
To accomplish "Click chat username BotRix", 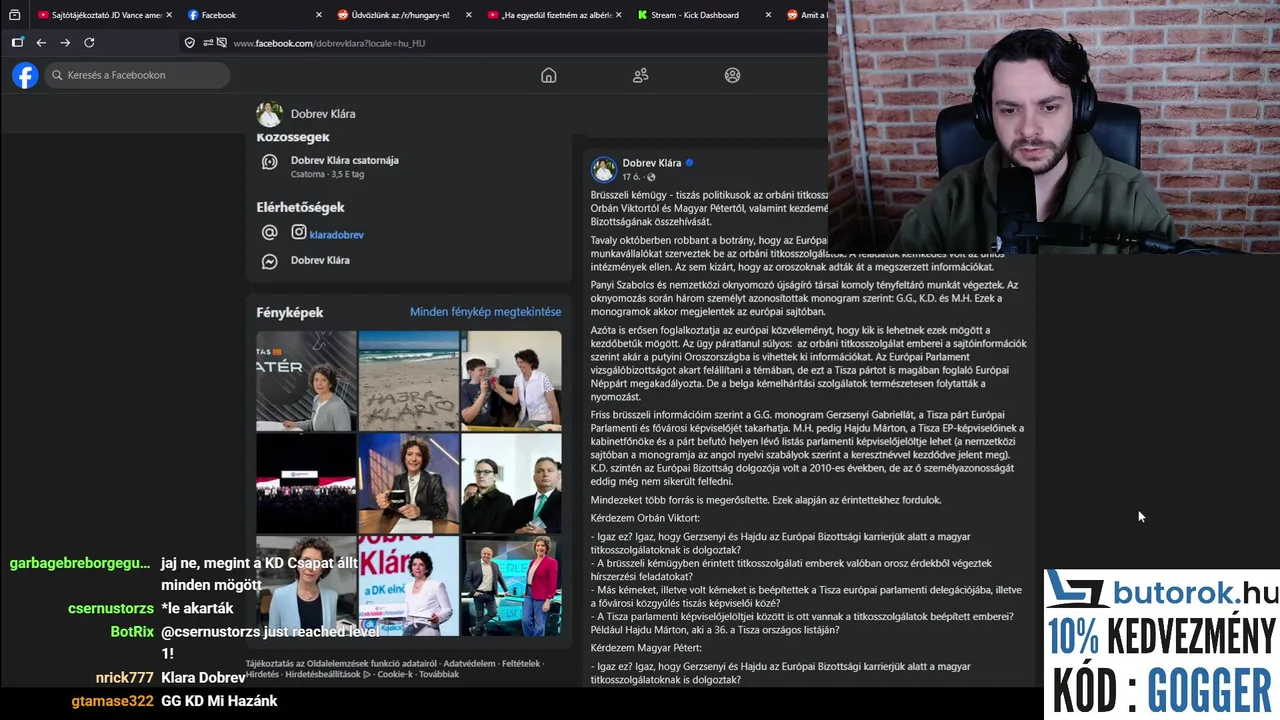I will (x=132, y=632).
